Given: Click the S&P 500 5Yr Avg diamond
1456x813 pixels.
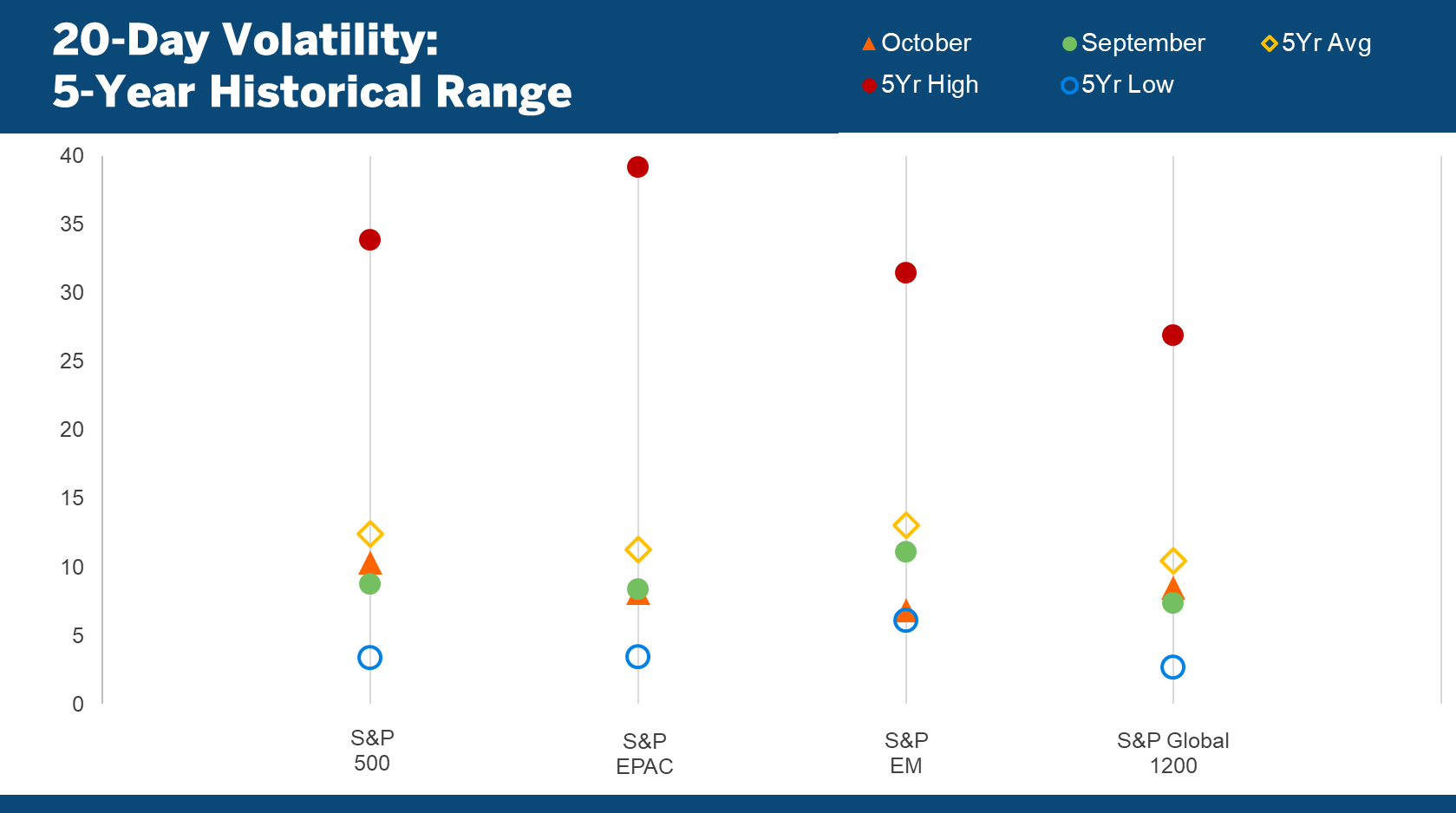Looking at the screenshot, I should click(370, 534).
